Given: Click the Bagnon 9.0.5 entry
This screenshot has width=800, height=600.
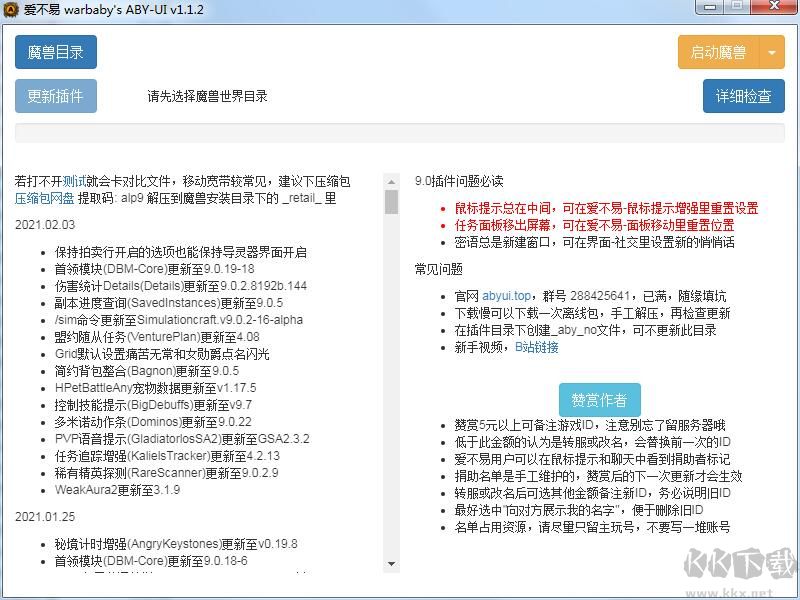Looking at the screenshot, I should pyautogui.click(x=146, y=371).
